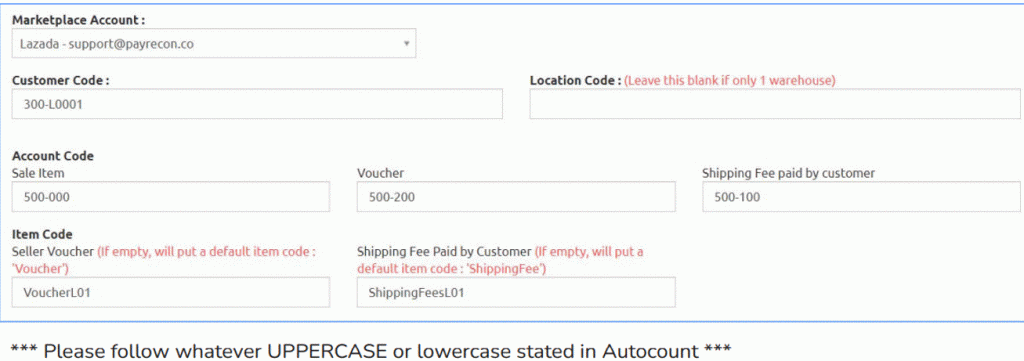
Task: Click the Voucher account code field 500-200
Action: (516, 196)
